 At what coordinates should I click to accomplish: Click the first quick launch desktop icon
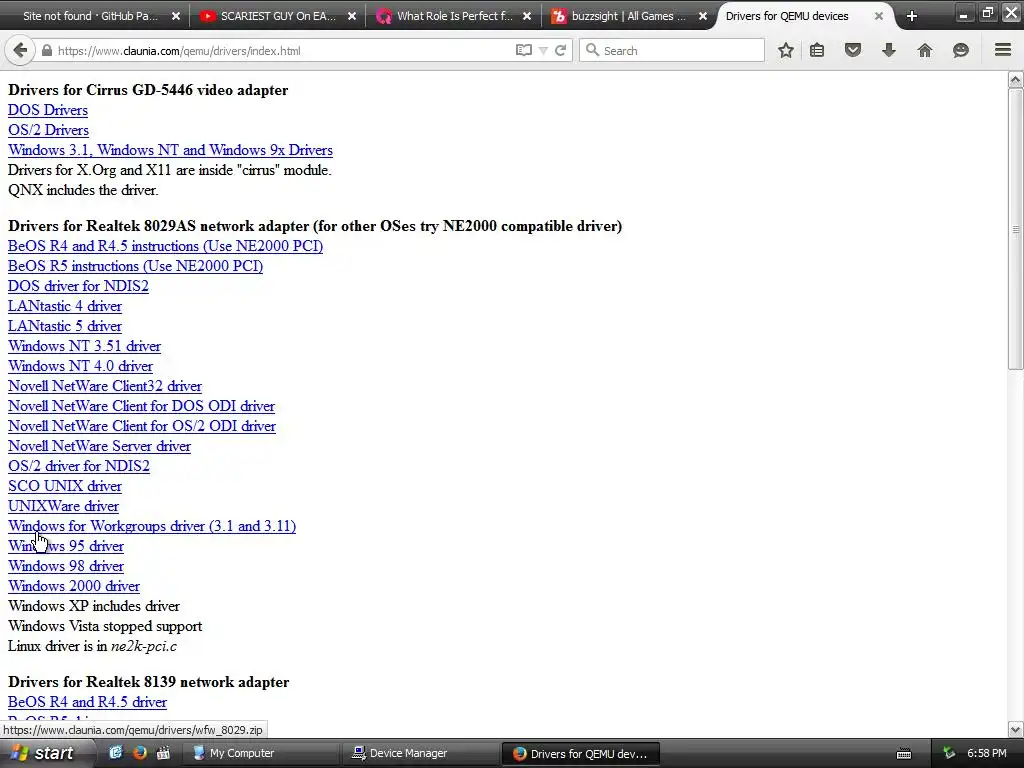pyautogui.click(x=116, y=753)
